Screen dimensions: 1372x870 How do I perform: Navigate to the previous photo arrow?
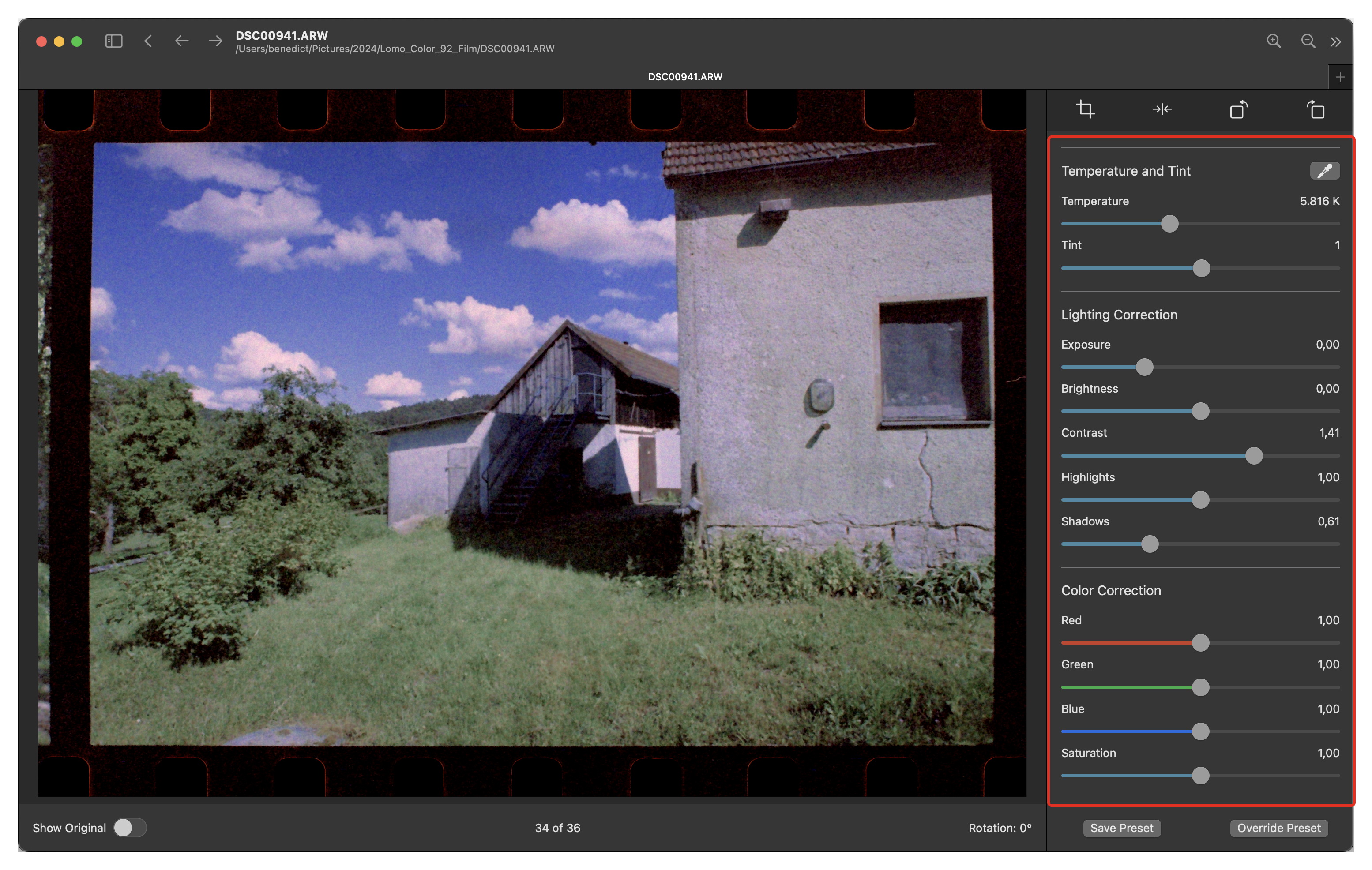(x=182, y=41)
